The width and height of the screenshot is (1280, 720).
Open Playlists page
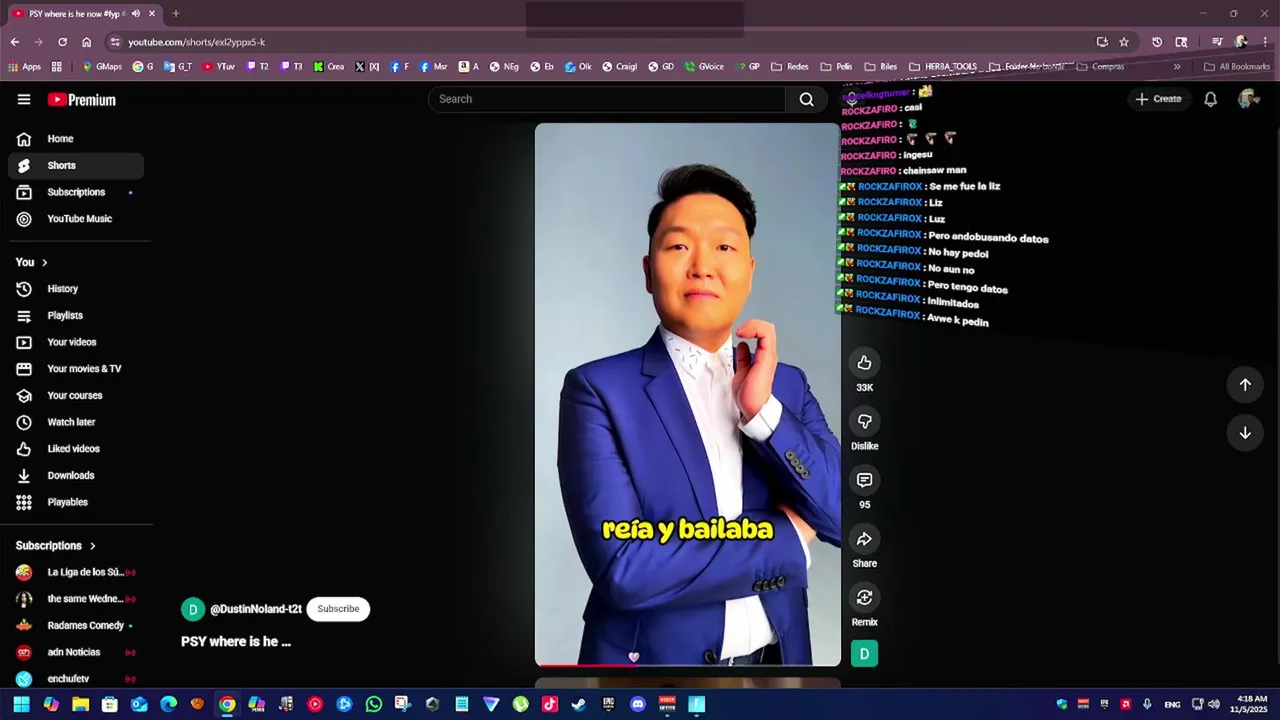(76, 316)
